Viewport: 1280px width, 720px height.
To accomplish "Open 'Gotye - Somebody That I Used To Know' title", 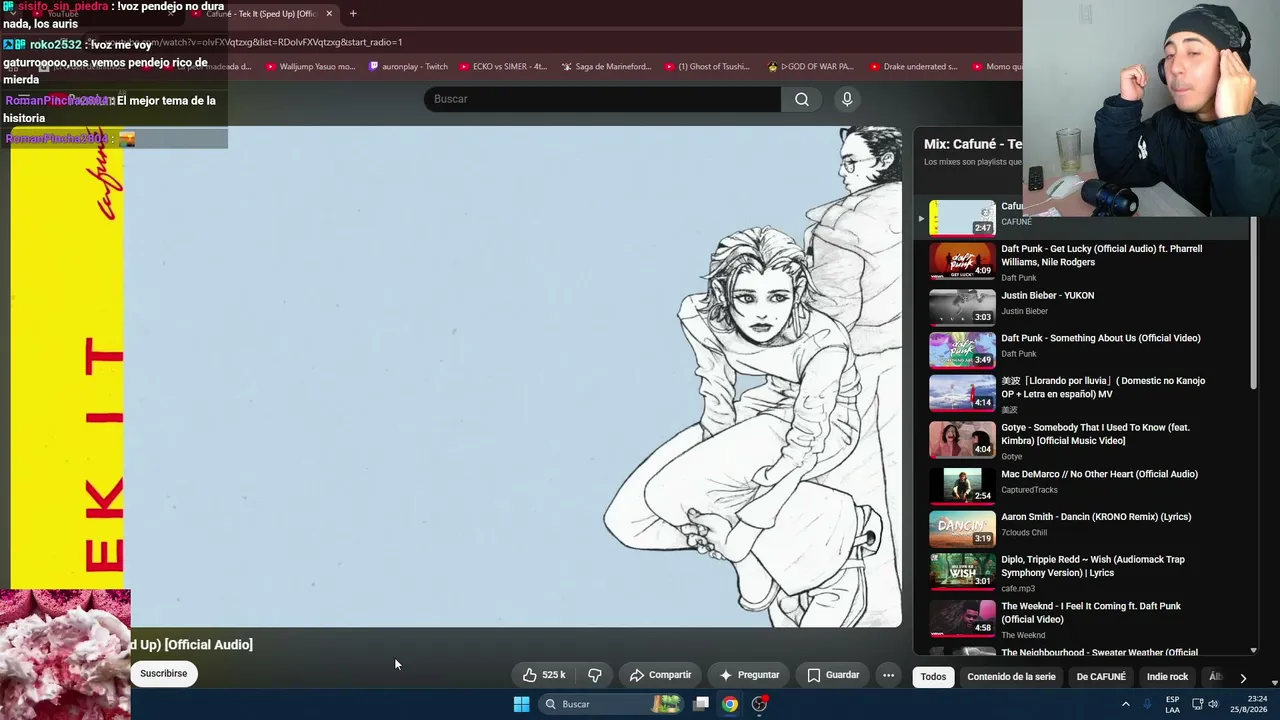I will coord(1095,434).
